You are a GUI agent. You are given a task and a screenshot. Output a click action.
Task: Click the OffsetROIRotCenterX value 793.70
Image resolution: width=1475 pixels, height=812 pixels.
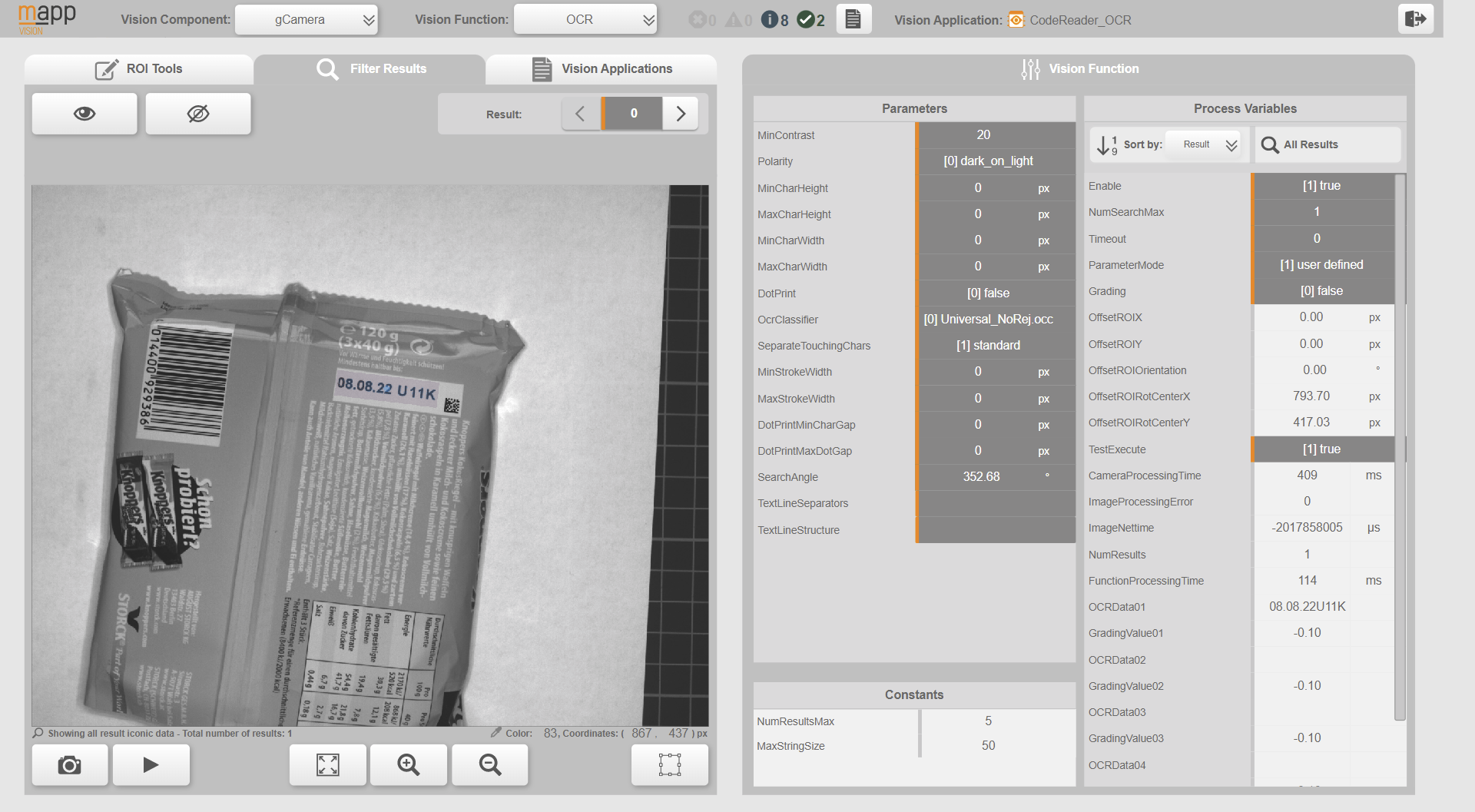pos(1311,396)
